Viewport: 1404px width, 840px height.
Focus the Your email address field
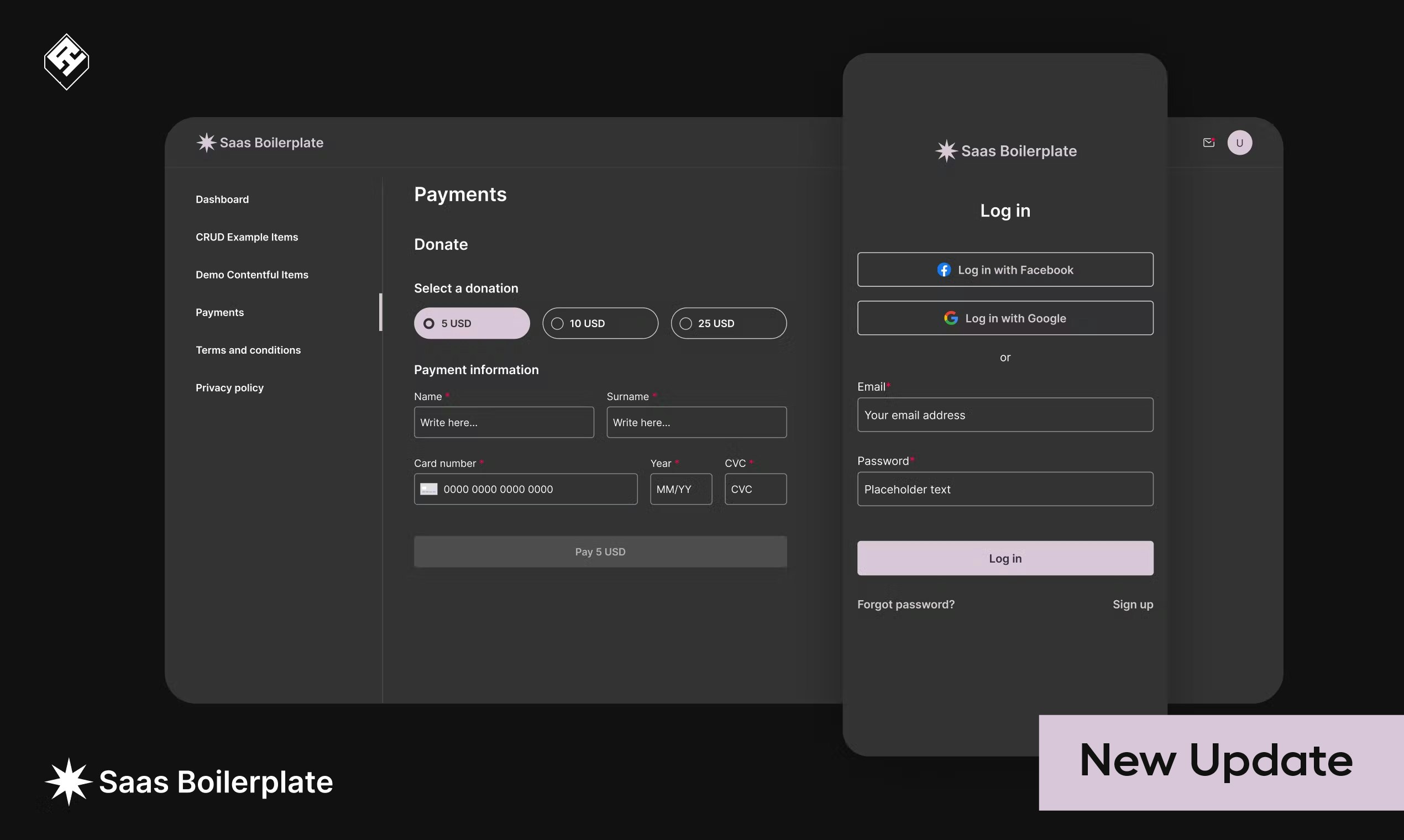pos(1005,415)
